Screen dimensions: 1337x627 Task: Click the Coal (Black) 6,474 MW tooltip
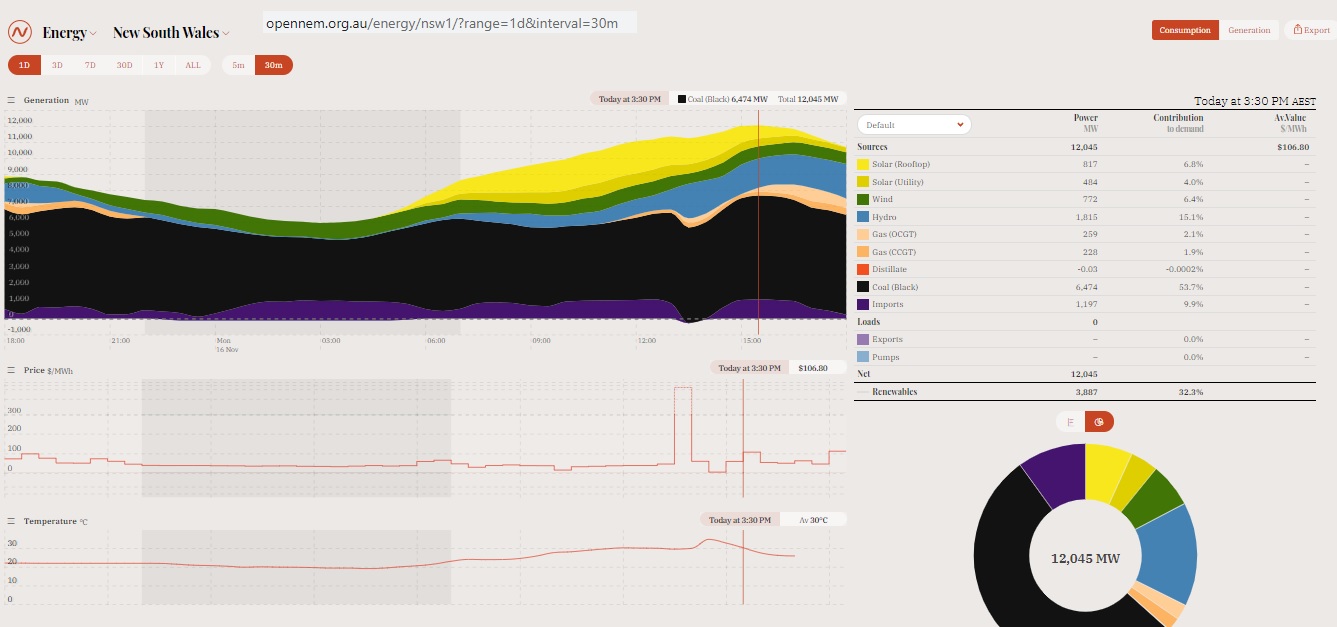tap(723, 99)
